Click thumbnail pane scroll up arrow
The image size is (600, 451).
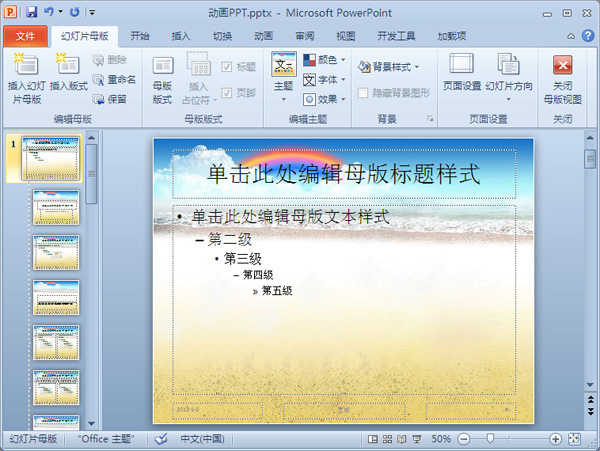pos(91,137)
